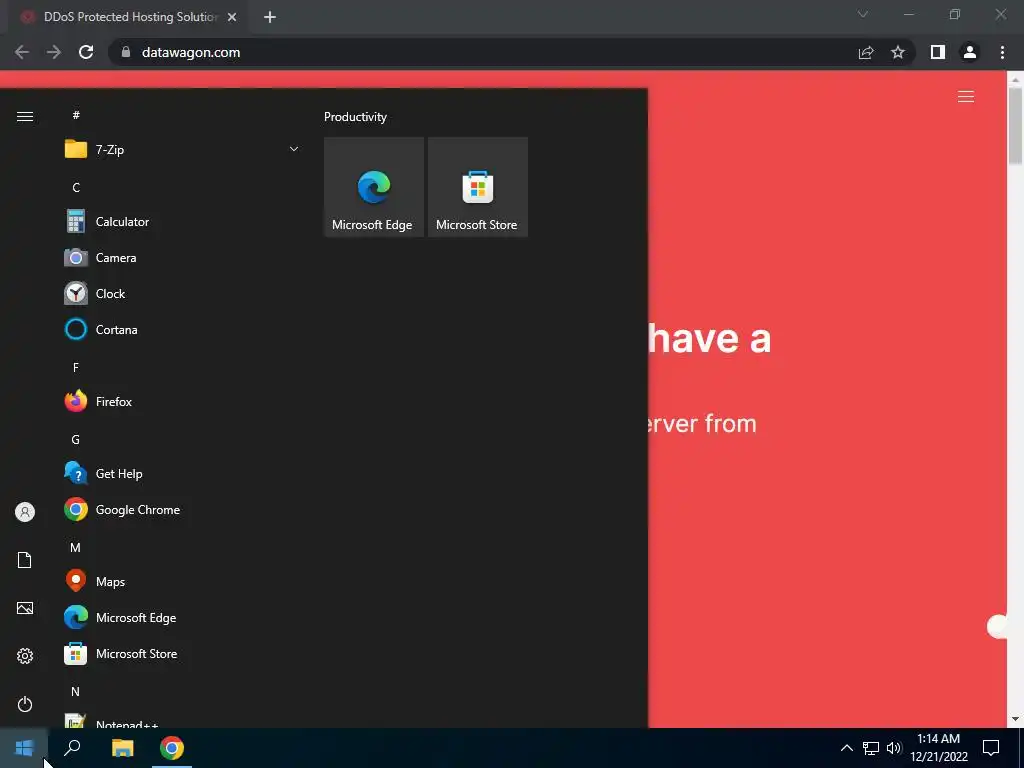Close the DDoS Protected Hosting tab
The width and height of the screenshot is (1024, 768).
point(232,17)
